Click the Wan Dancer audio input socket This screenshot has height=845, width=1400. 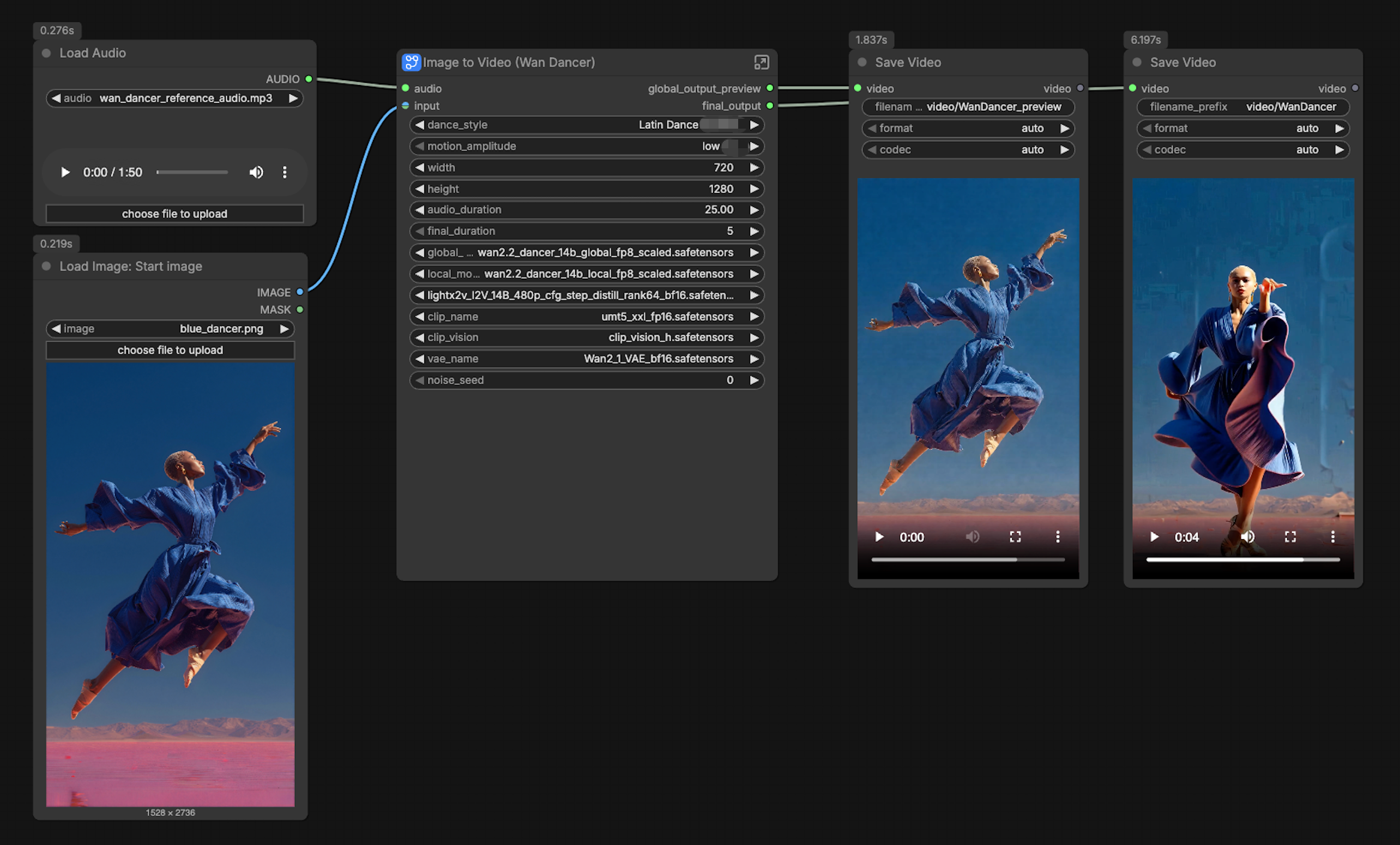[x=406, y=88]
